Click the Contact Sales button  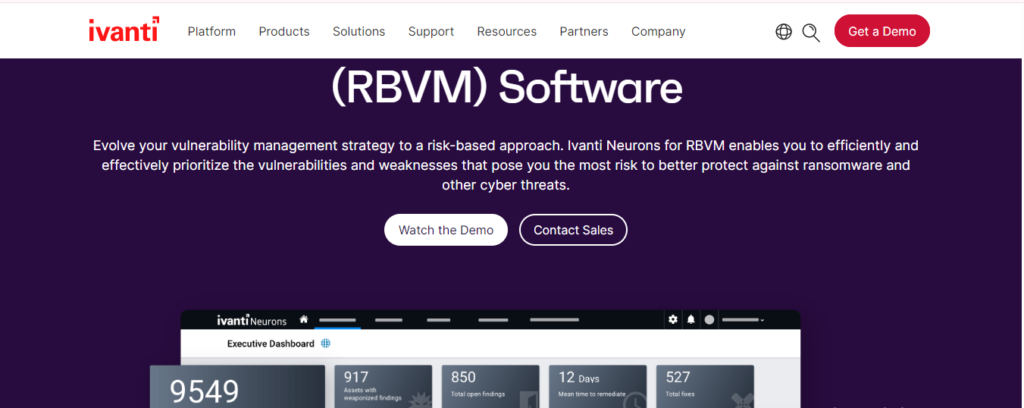tap(573, 230)
